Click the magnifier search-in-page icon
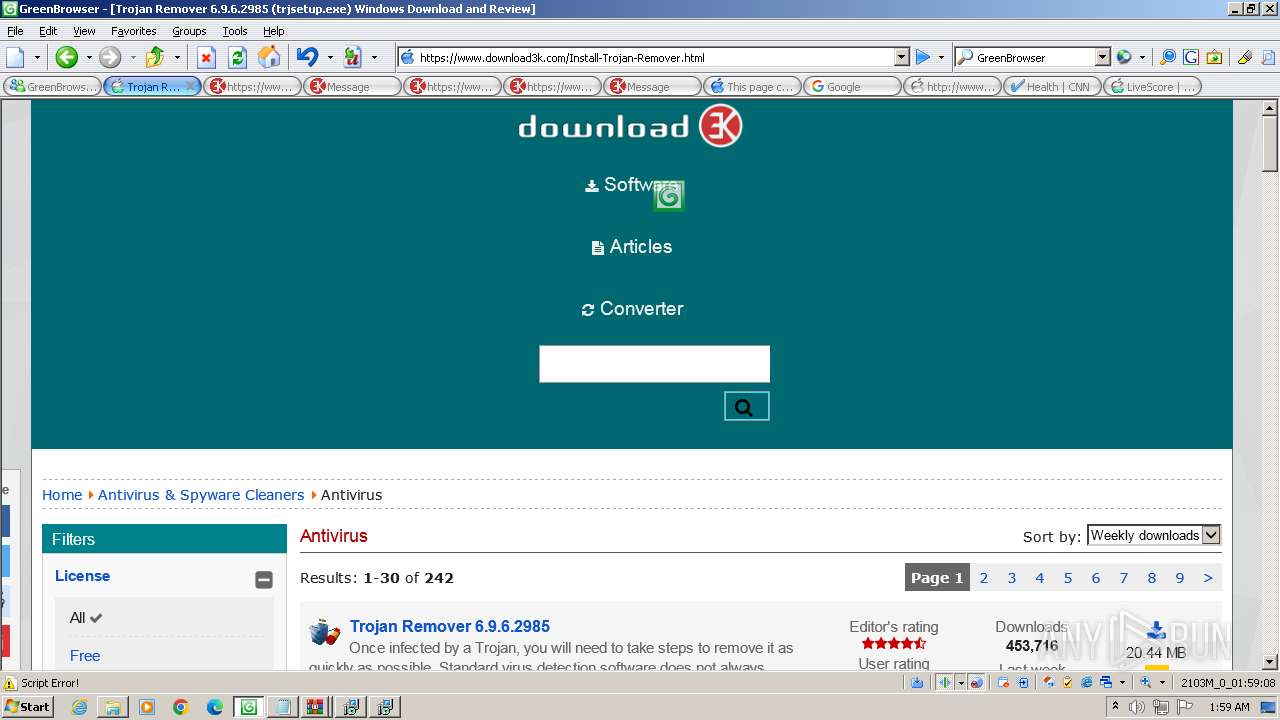Screen dimensions: 1280x720 tap(1168, 57)
